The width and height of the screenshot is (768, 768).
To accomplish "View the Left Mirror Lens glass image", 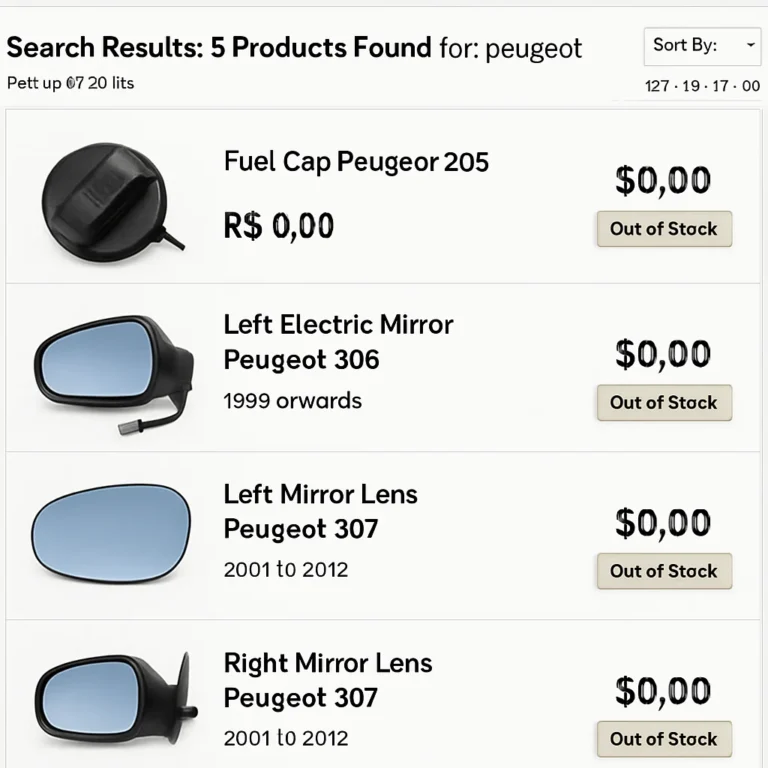I will pyautogui.click(x=110, y=533).
